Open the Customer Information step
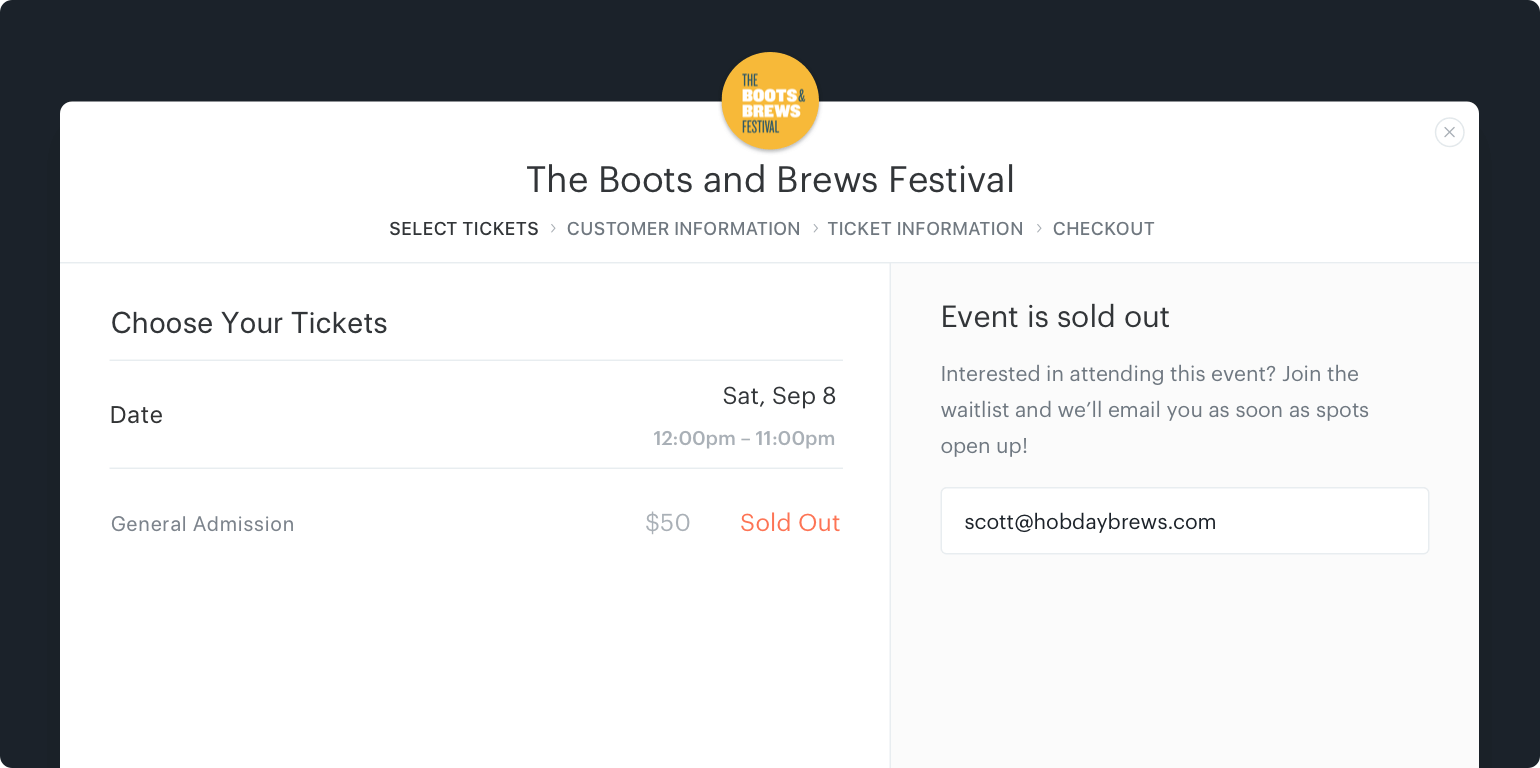Viewport: 1540px width, 768px height. (x=683, y=229)
